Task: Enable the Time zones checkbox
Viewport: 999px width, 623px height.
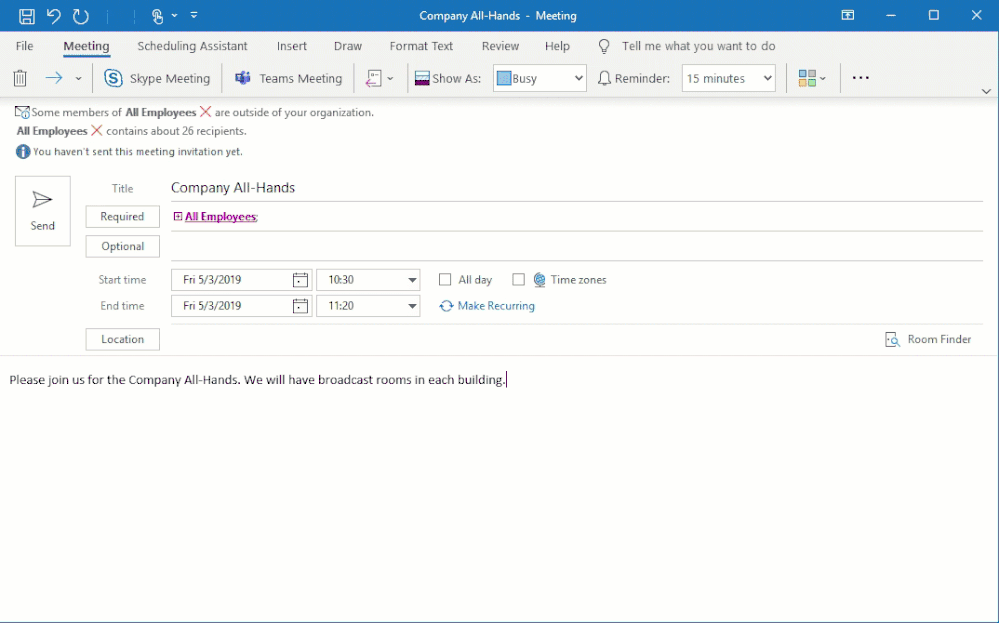Action: click(519, 280)
